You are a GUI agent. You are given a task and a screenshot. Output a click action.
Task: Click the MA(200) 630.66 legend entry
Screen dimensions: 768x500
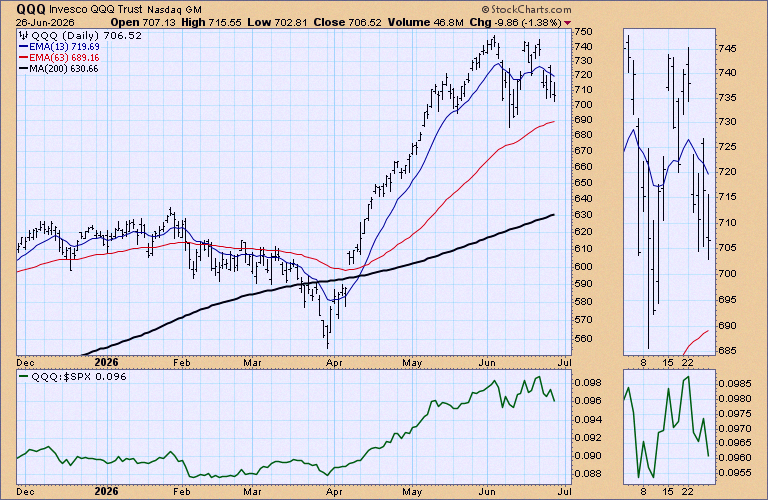64,69
